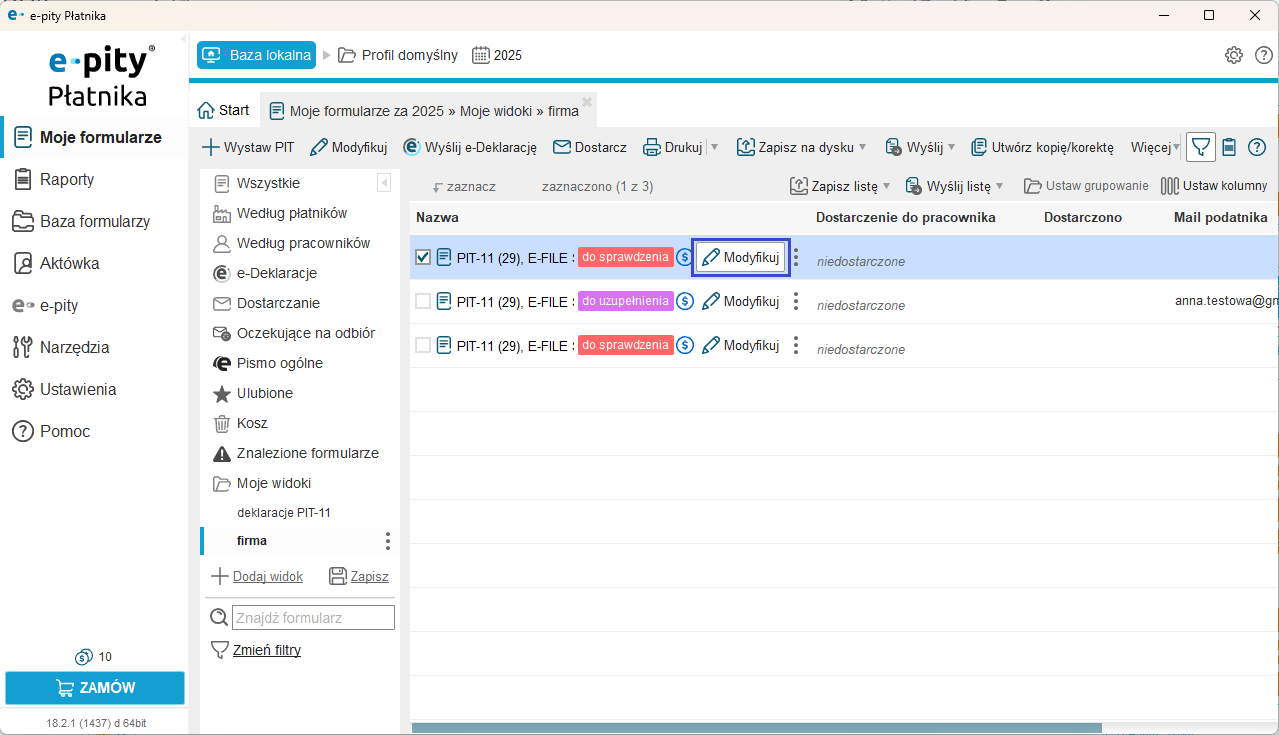Click three-dot menu beside firma view

tap(388, 541)
